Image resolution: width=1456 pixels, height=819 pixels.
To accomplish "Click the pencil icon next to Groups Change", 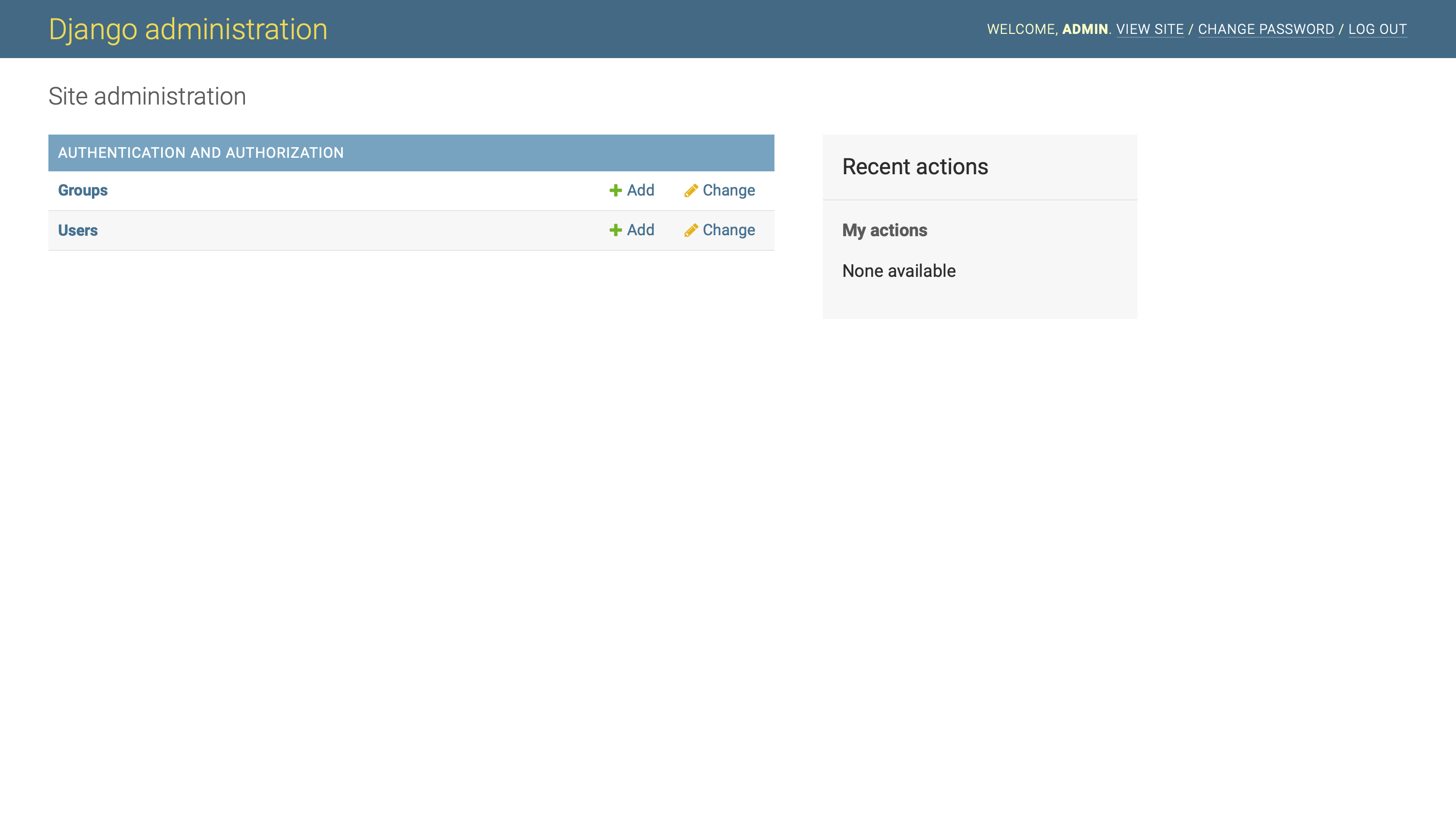I will (x=691, y=190).
